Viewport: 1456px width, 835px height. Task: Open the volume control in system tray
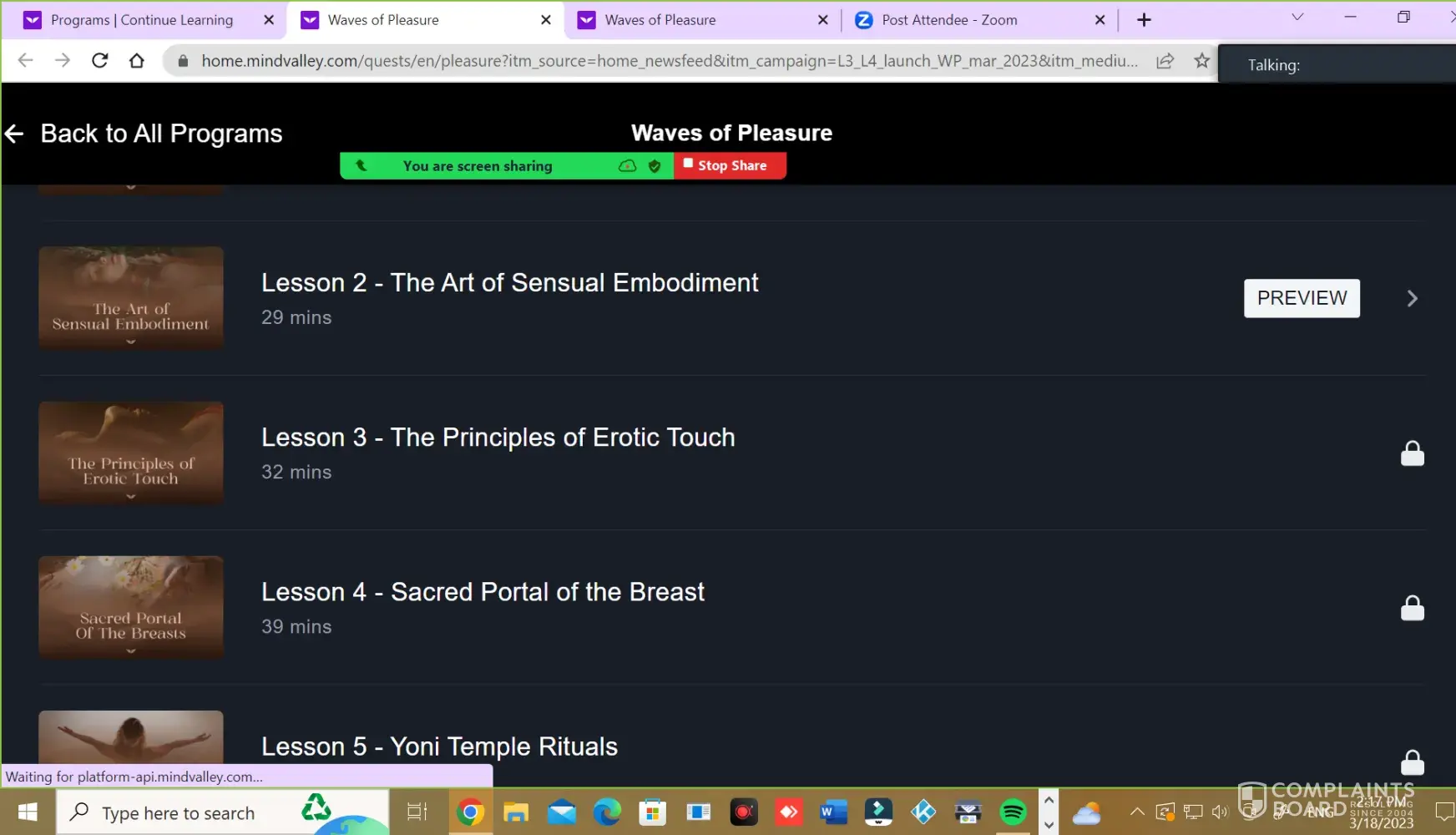click(x=1221, y=812)
